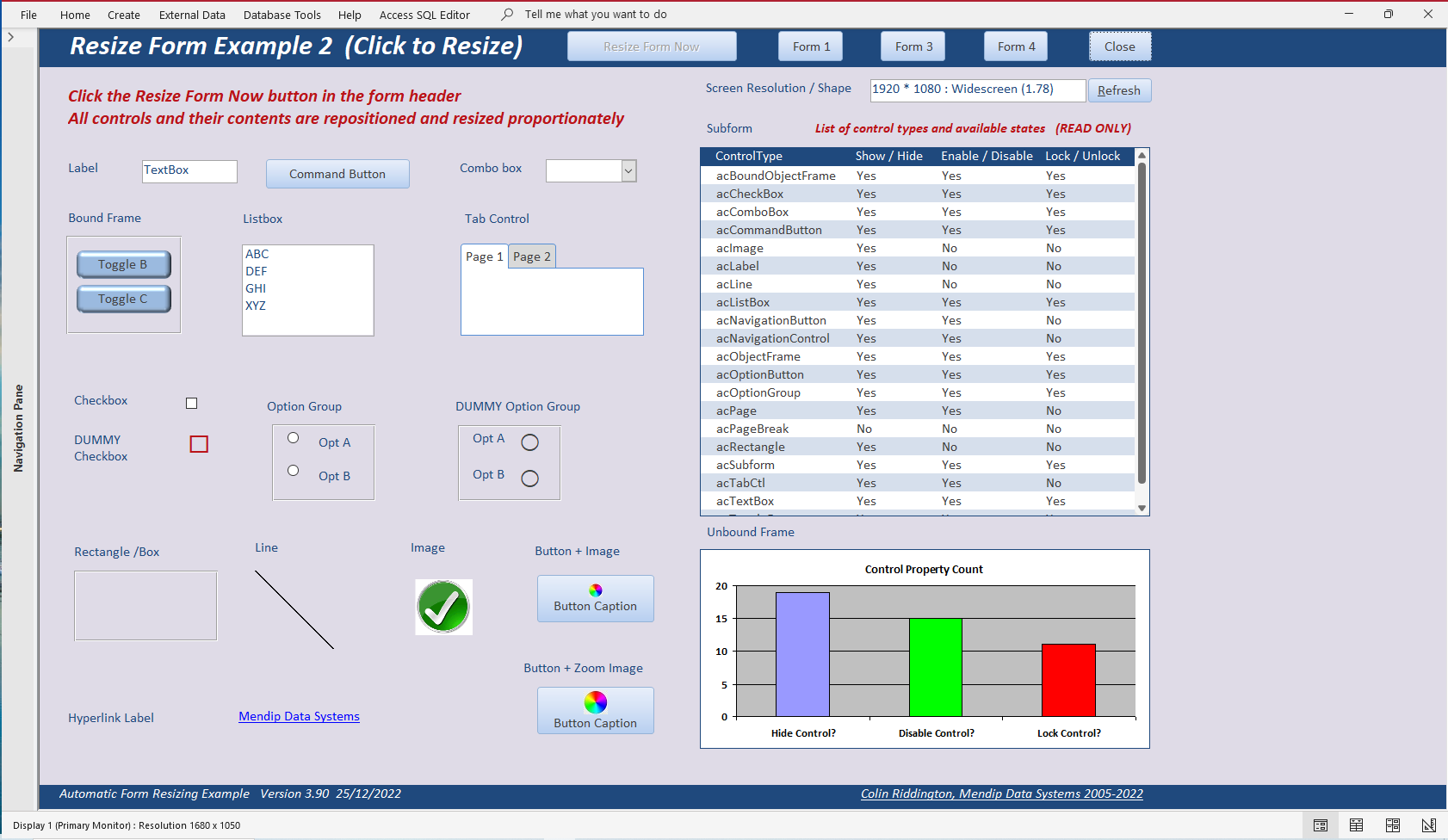Screen dimensions: 1448x840
Task: Open Form 3
Action: pyautogui.click(x=913, y=46)
